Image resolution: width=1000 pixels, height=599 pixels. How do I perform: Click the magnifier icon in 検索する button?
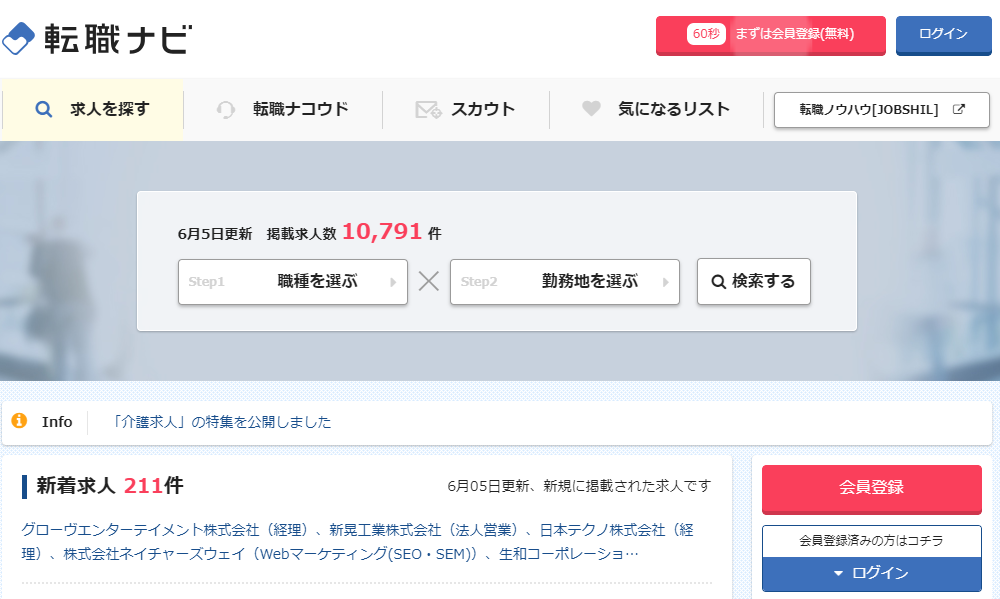coord(718,282)
